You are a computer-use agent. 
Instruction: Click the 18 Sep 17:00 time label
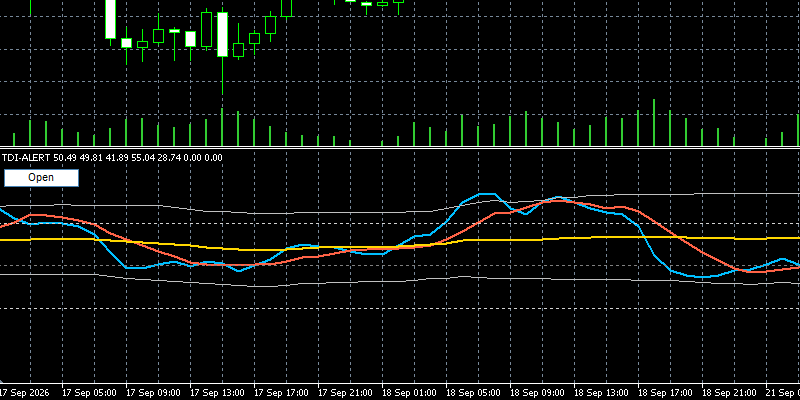pos(665,393)
